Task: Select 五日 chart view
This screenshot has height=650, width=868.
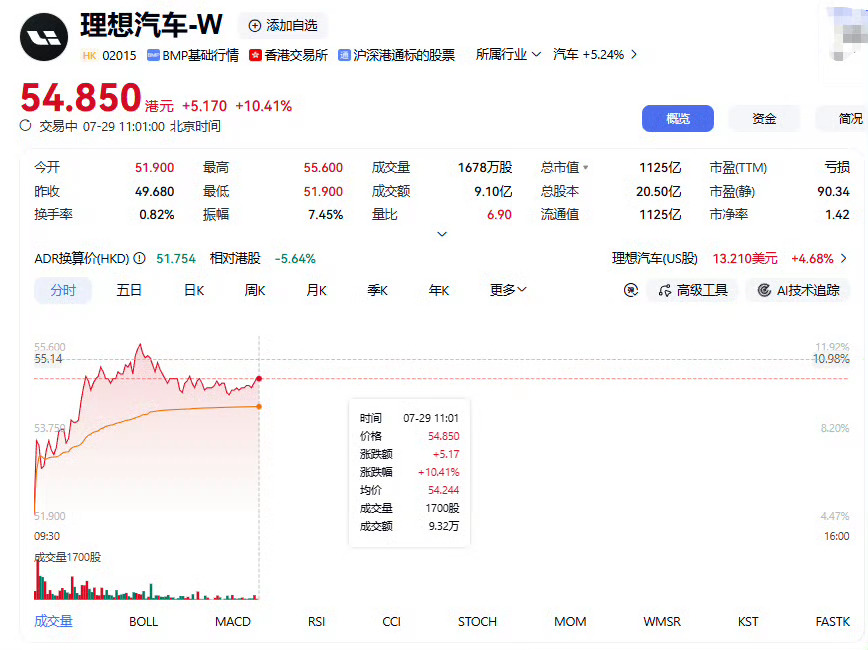Action: click(129, 290)
